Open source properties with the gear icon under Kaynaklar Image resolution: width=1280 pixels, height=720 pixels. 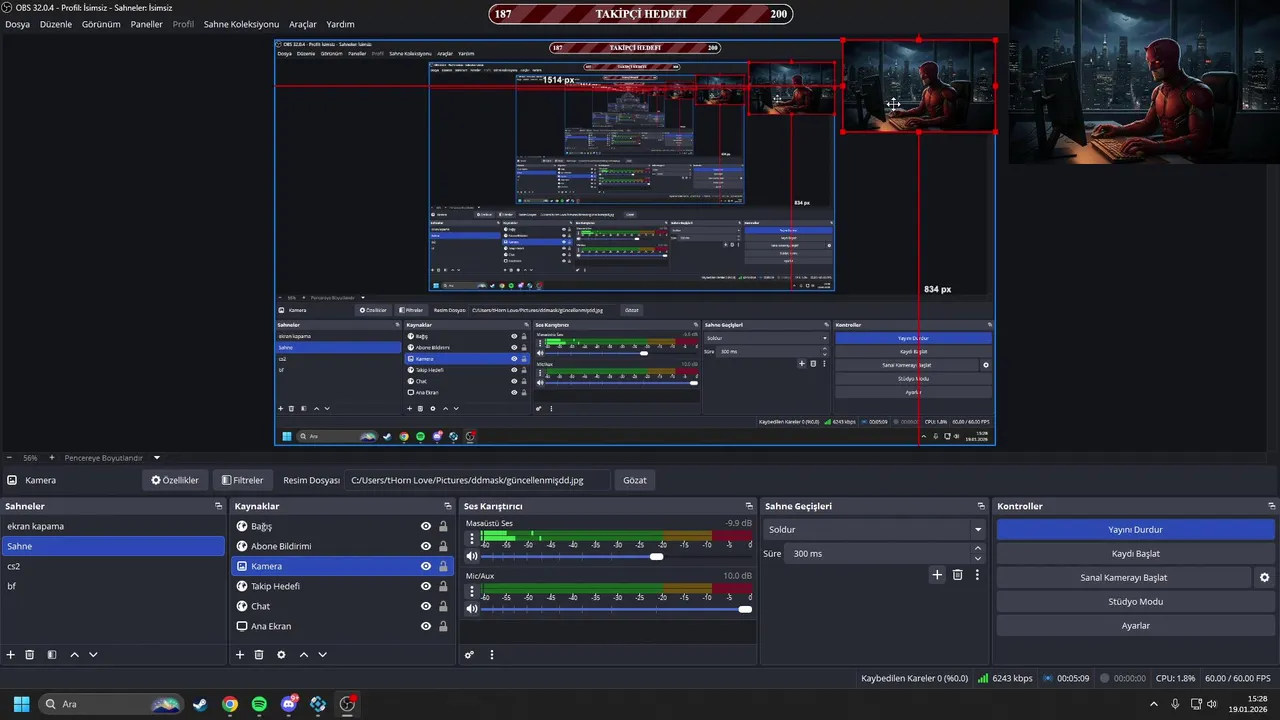[x=281, y=655]
